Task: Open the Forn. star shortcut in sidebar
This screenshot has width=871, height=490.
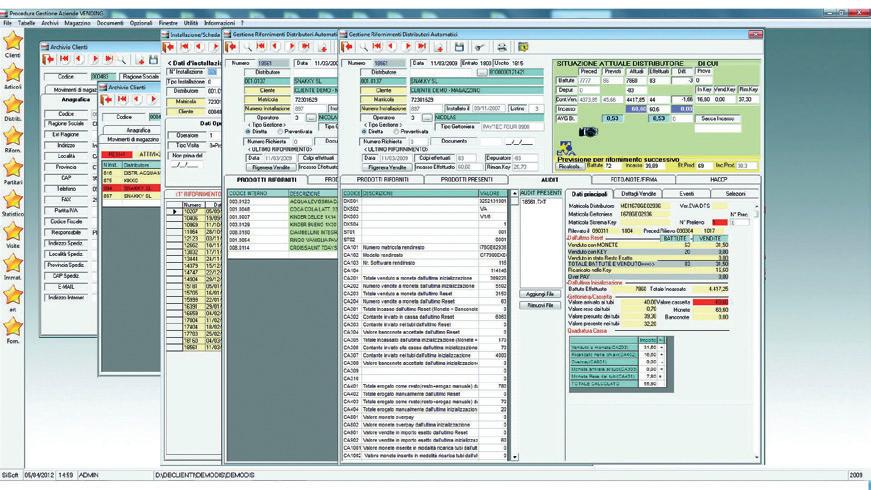Action: click(13, 327)
